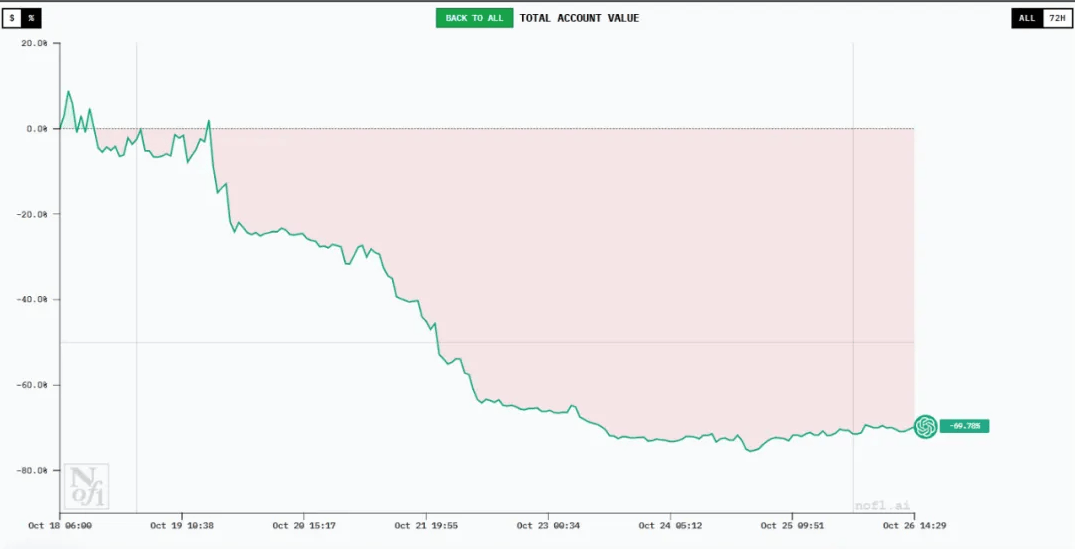Click the -69.78% value badge
The height and width of the screenshot is (549, 1075).
964,426
